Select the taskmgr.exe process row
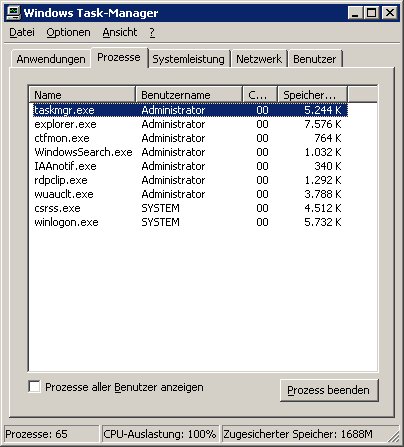 click(190, 110)
